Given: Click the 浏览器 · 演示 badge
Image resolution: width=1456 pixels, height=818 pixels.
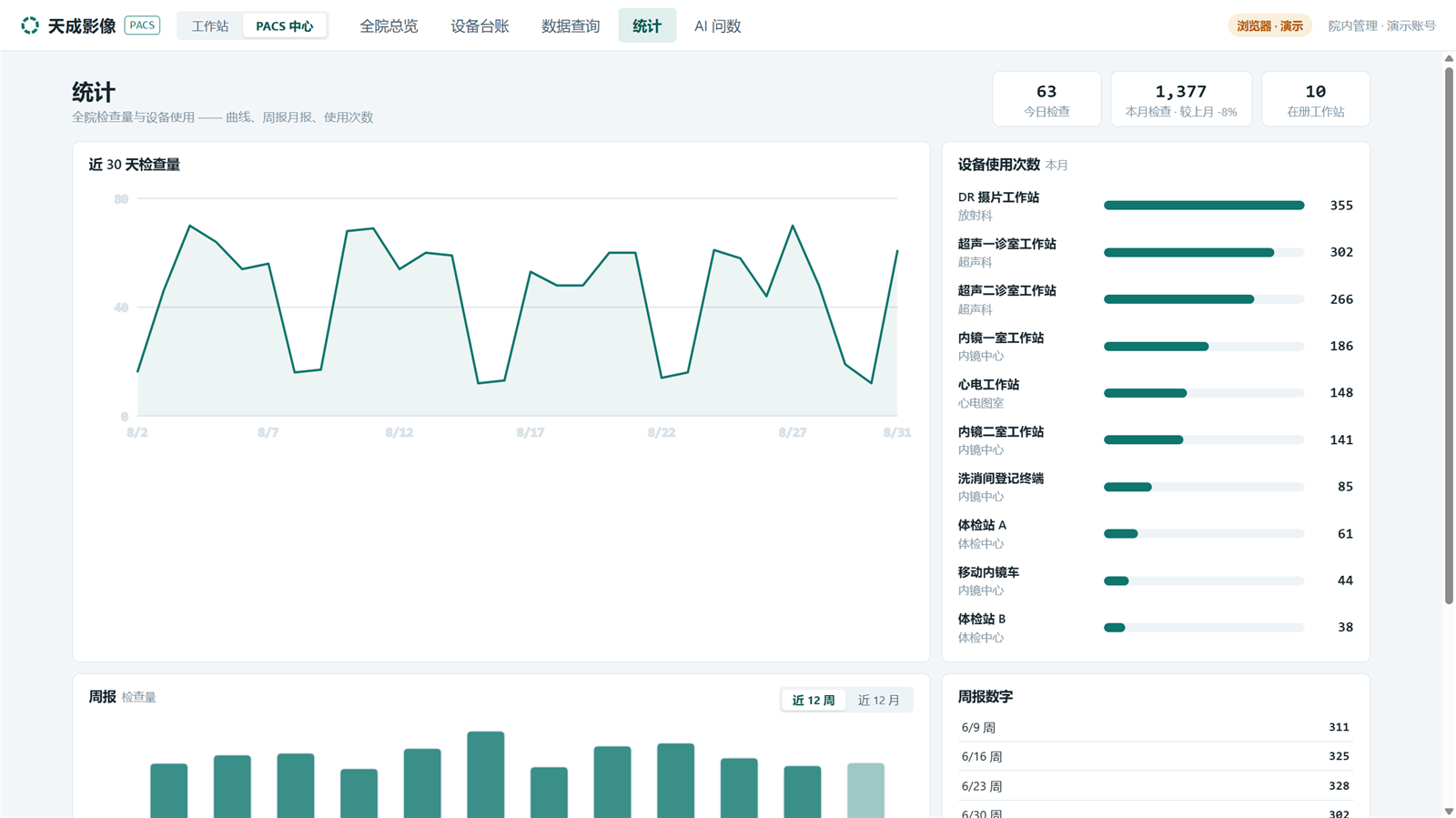Looking at the screenshot, I should click(1269, 25).
